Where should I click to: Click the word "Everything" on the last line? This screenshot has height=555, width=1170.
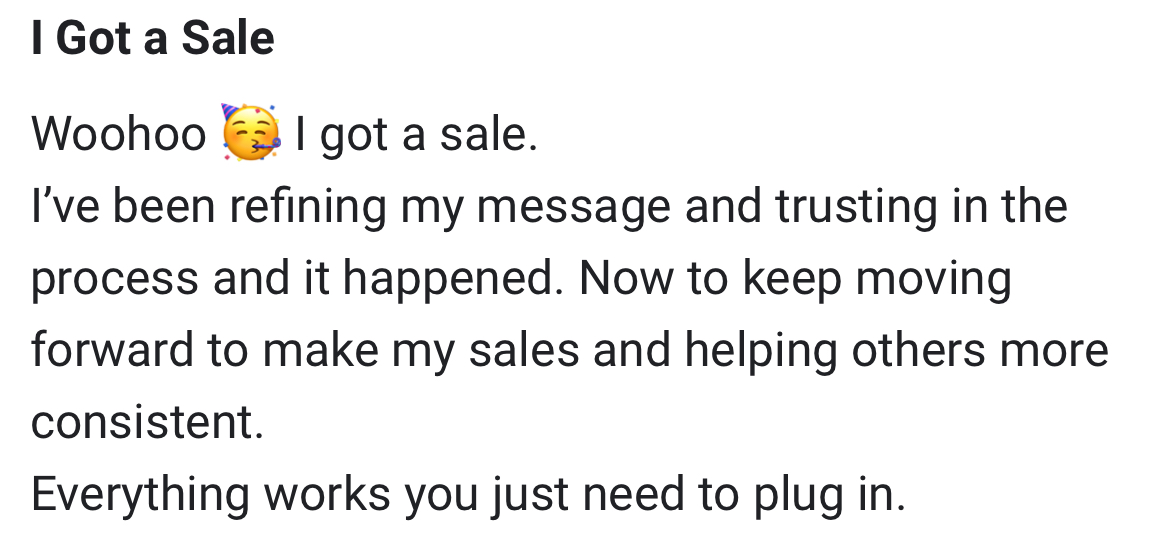[x=140, y=495]
